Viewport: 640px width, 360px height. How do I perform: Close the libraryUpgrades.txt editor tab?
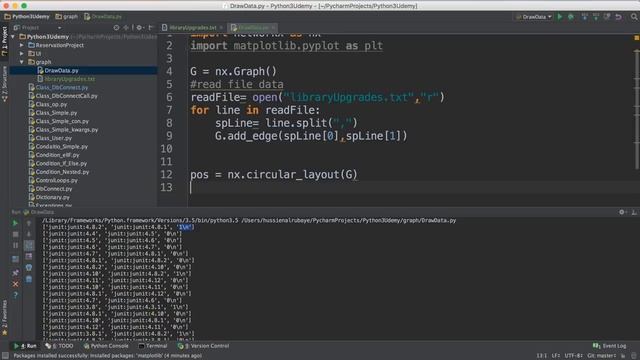(x=222, y=28)
